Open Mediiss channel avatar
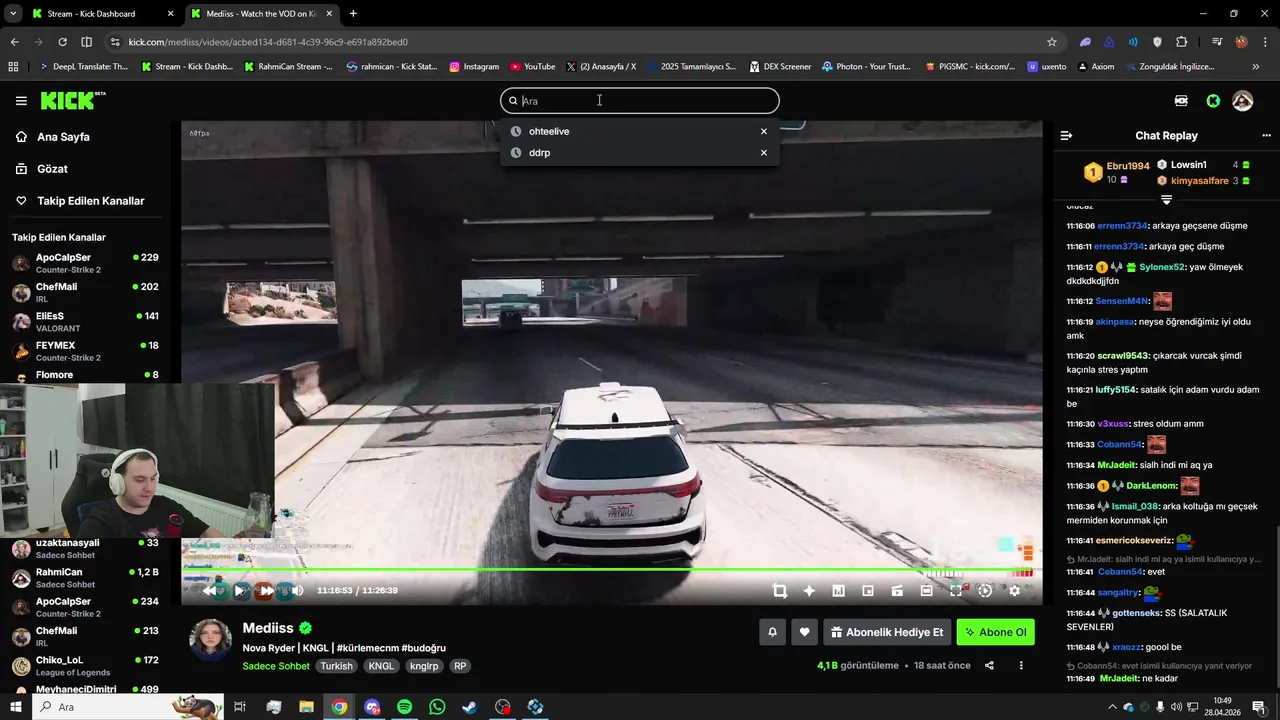Image resolution: width=1280 pixels, height=720 pixels. pos(211,640)
